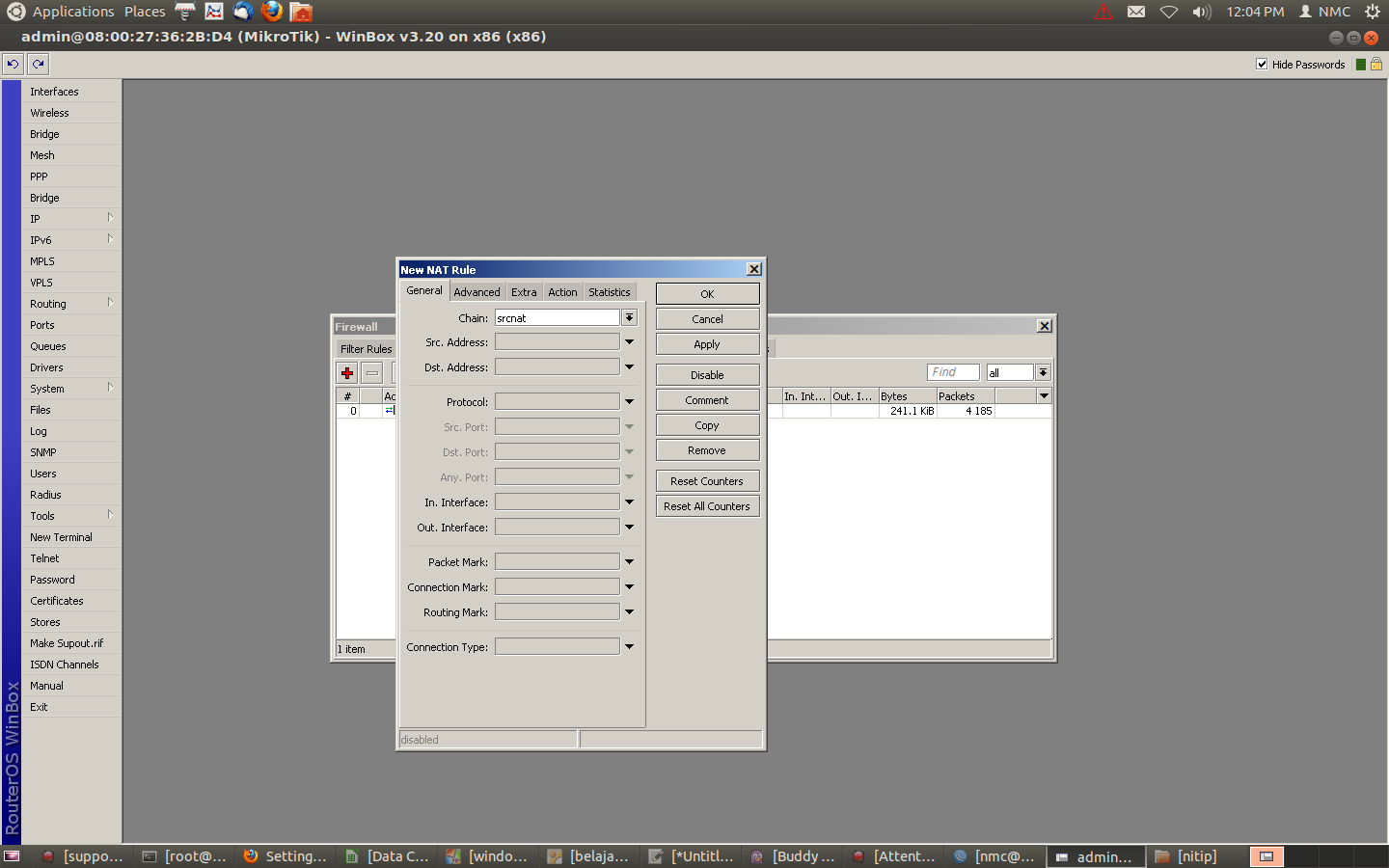Click the volume speaker icon
This screenshot has height=868, width=1389.
click(1200, 12)
